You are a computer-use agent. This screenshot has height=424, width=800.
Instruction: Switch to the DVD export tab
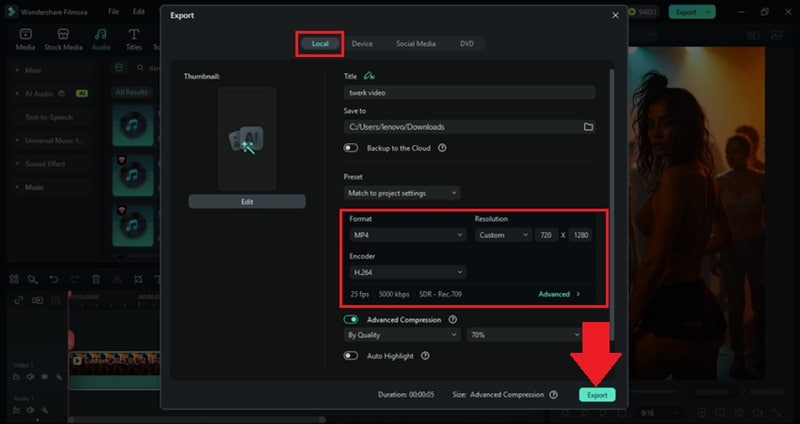click(x=467, y=44)
